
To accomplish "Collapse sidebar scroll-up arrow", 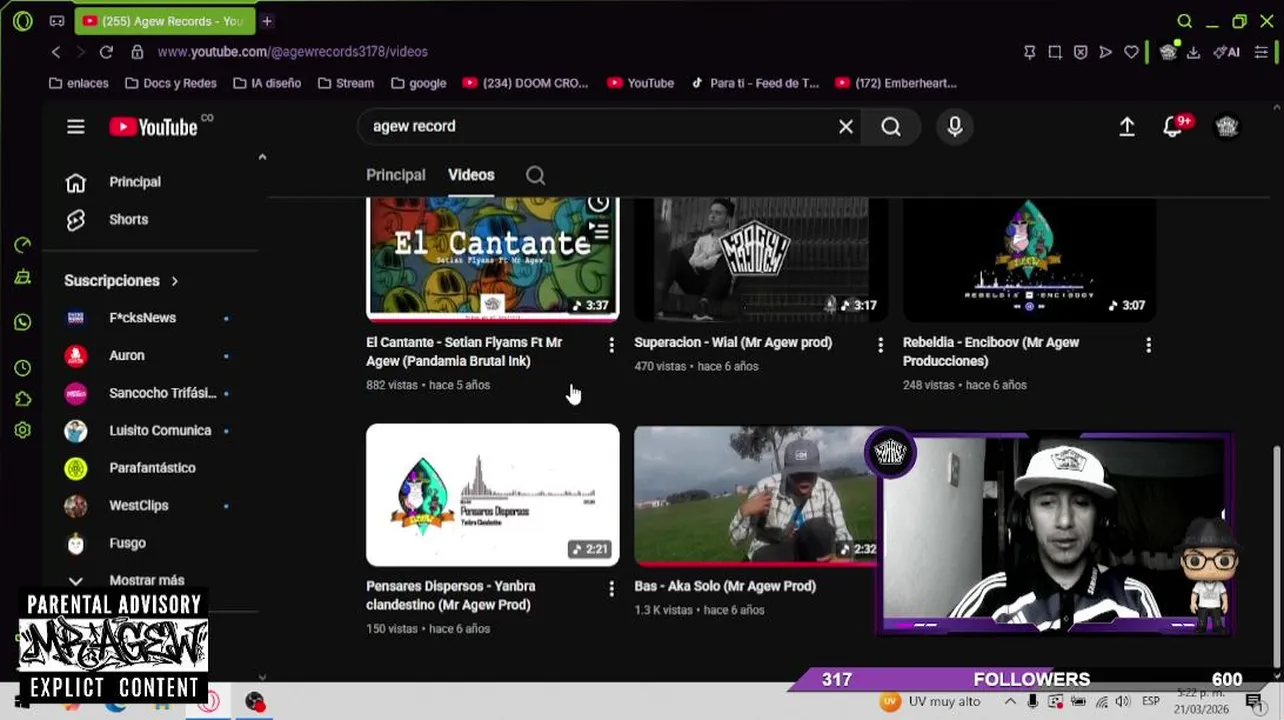I will [x=262, y=157].
